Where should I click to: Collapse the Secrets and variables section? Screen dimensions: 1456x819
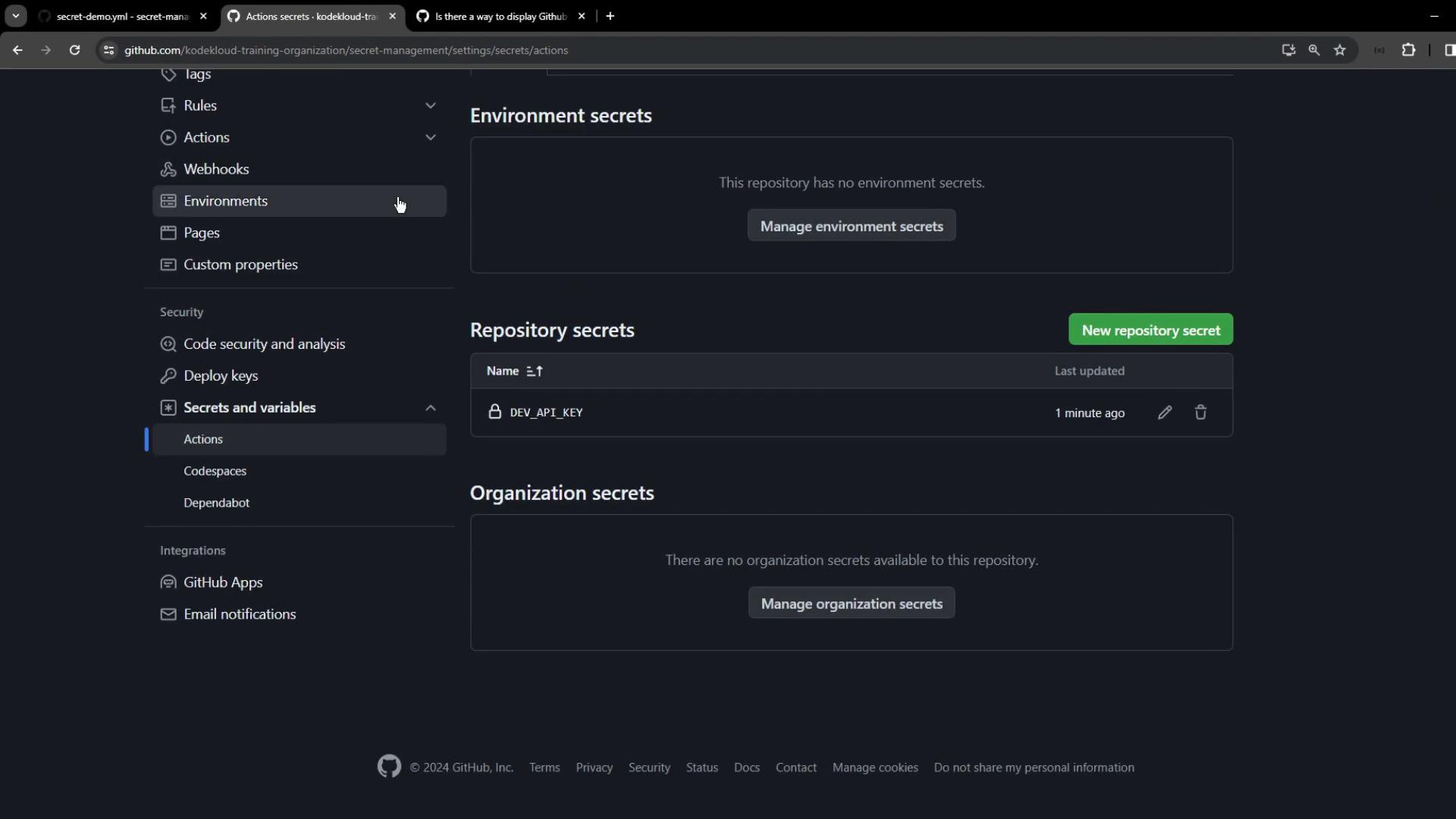[x=430, y=408]
